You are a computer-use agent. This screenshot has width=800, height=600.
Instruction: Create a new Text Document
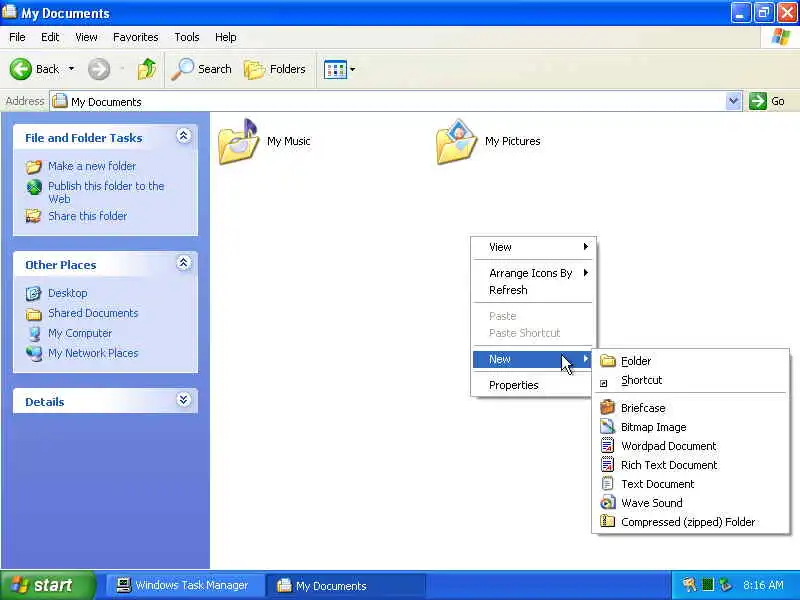[x=690, y=484]
